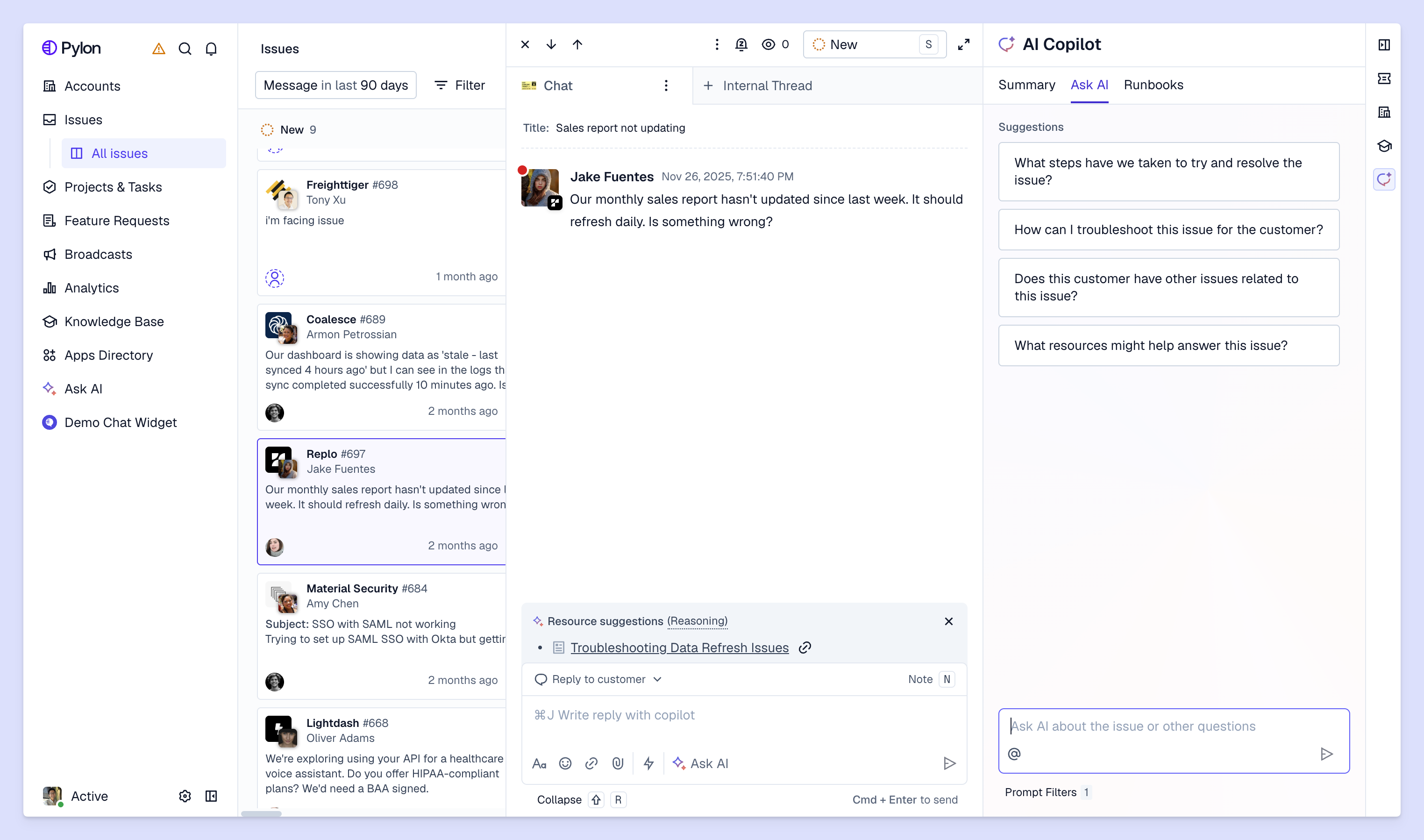The image size is (1424, 840).
Task: Click the warning triangle alert icon
Action: (x=158, y=49)
